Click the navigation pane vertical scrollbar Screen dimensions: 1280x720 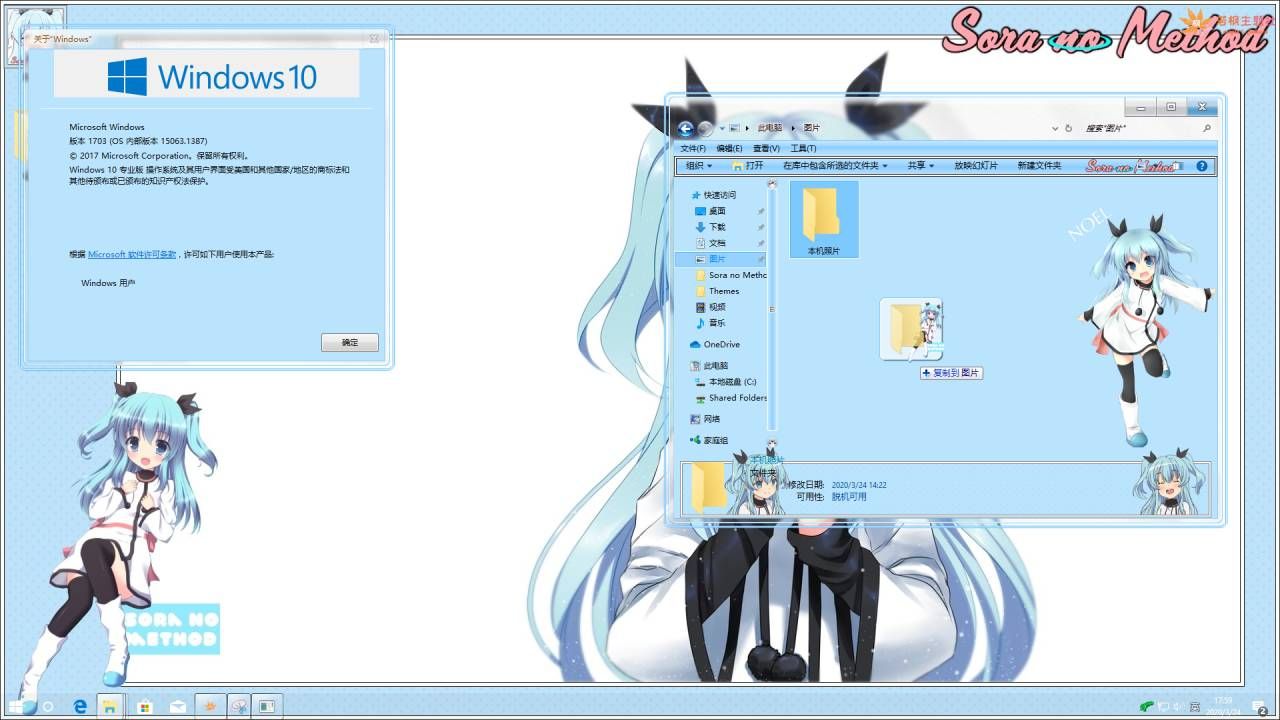coord(772,312)
